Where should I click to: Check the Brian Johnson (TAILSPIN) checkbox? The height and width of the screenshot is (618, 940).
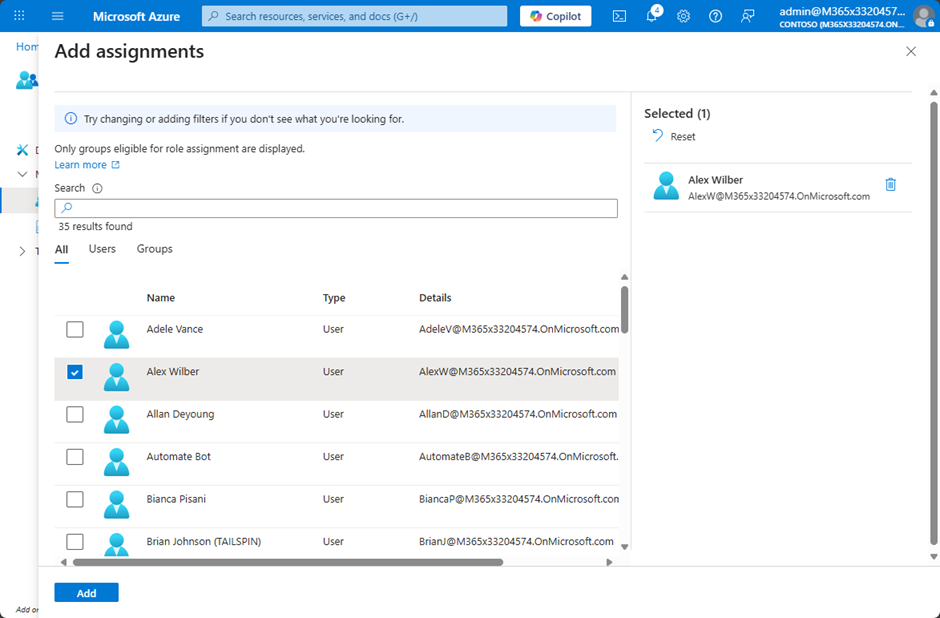pyautogui.click(x=75, y=542)
